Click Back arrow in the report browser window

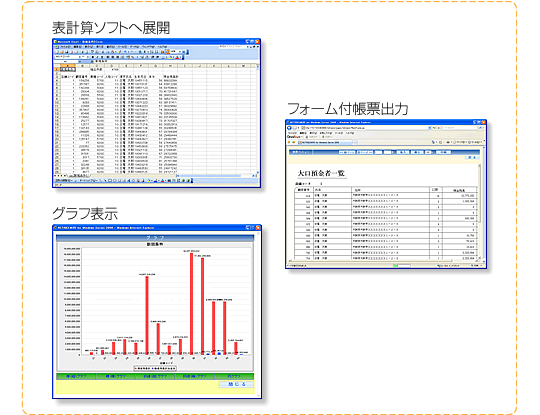(x=290, y=128)
